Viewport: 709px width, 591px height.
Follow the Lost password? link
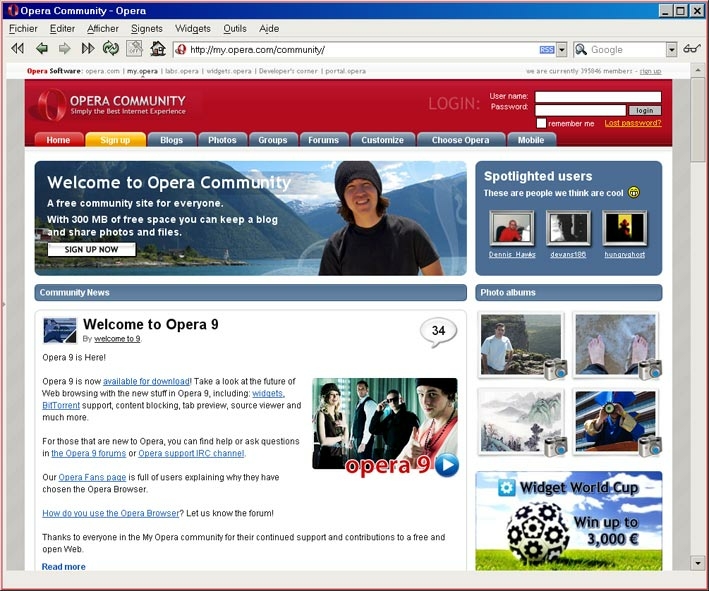(633, 123)
